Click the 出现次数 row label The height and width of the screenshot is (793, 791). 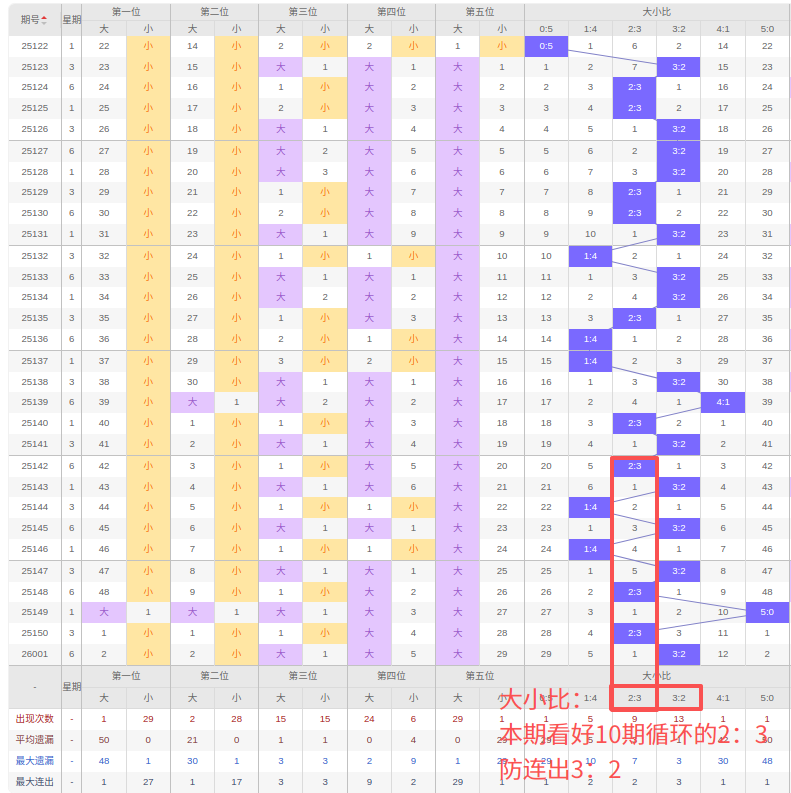tap(34, 719)
